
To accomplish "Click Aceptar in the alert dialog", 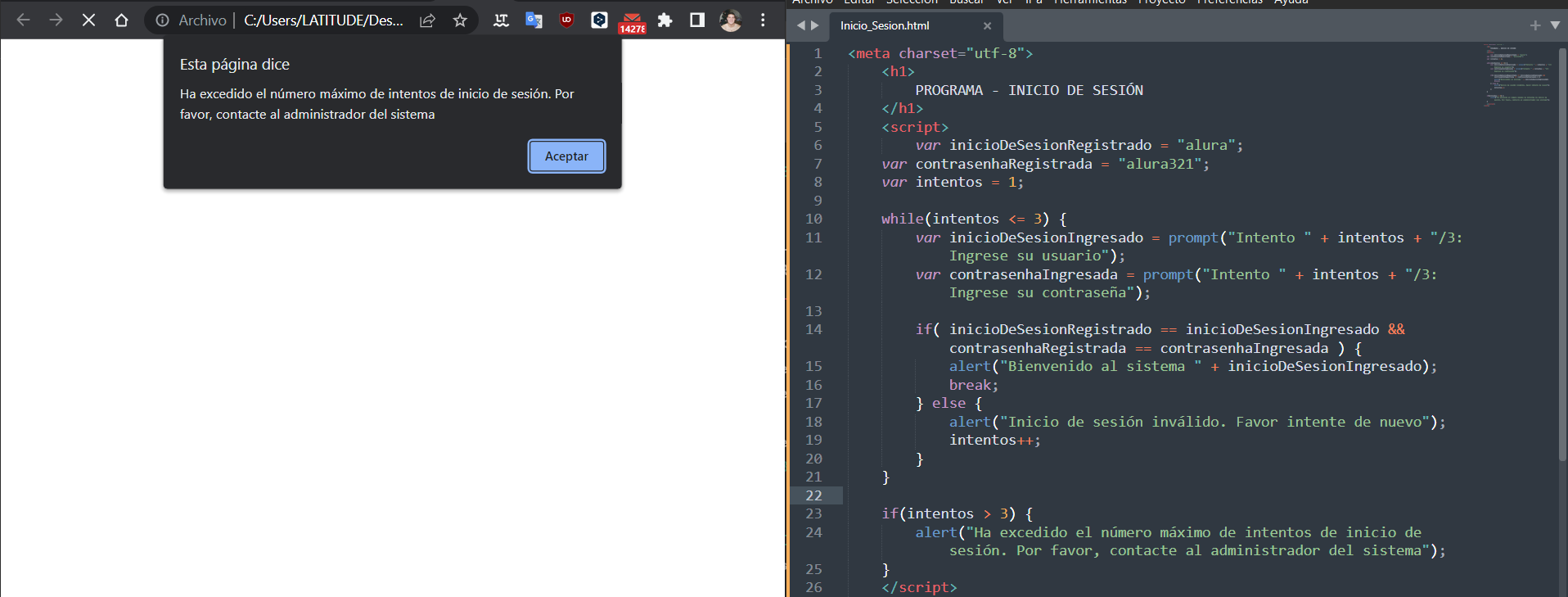I will 566,156.
